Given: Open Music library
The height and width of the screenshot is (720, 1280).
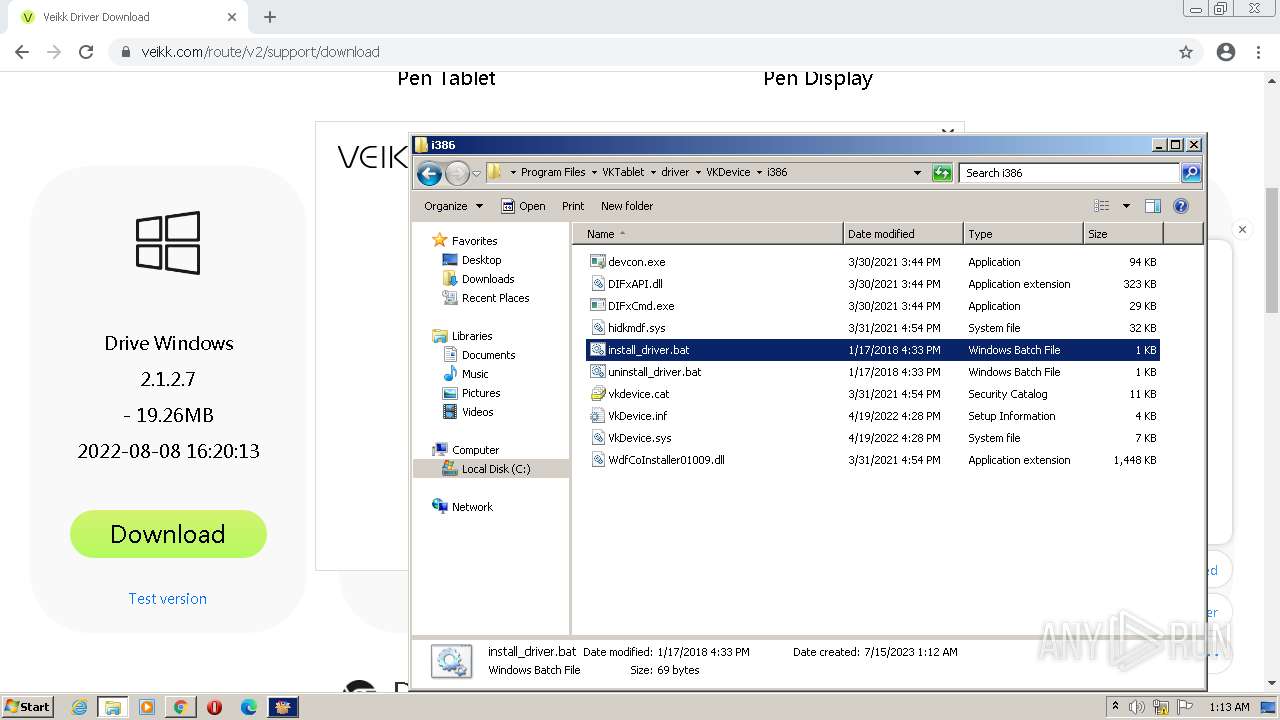Looking at the screenshot, I should (475, 374).
